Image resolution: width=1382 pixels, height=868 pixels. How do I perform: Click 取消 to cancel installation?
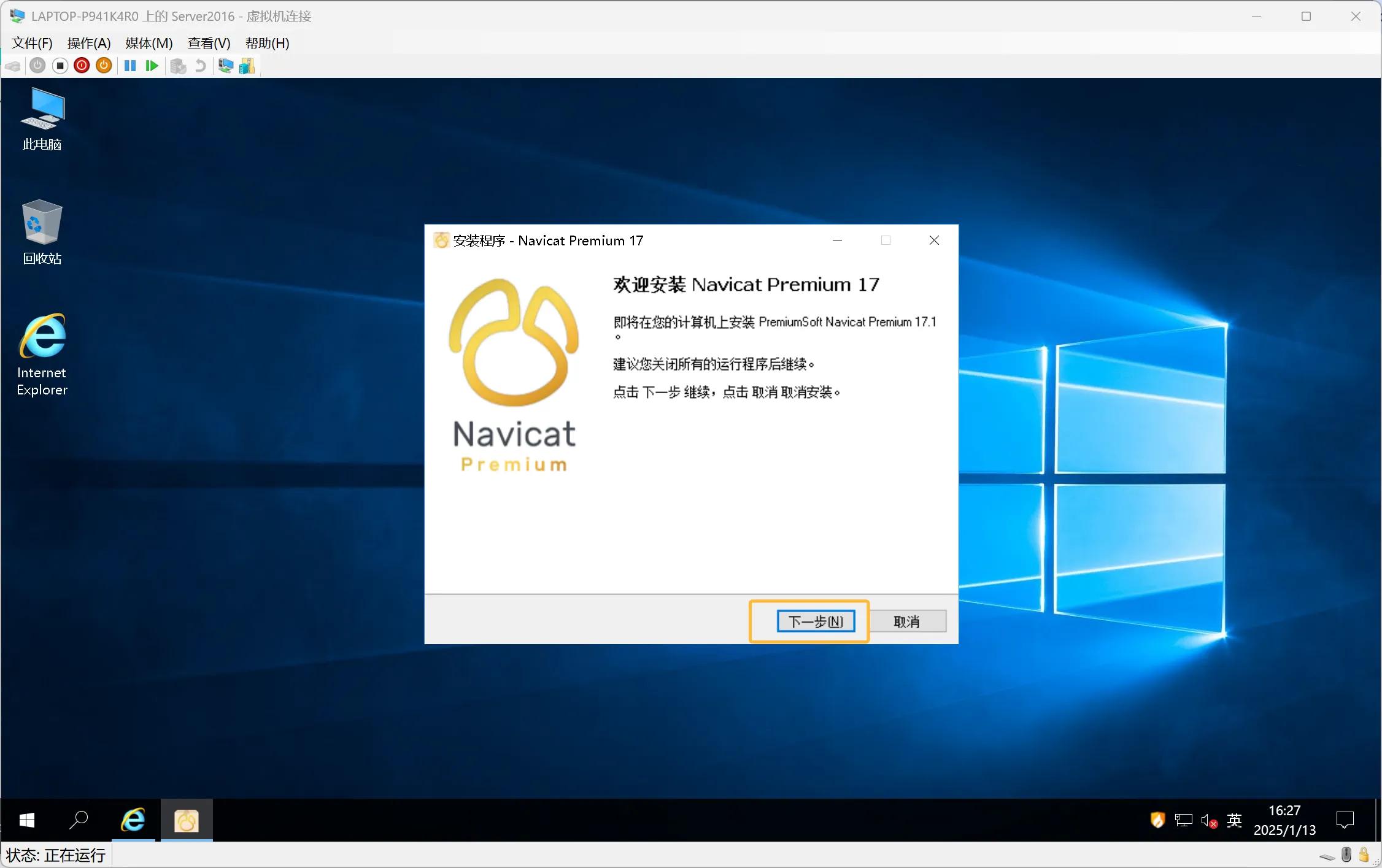[x=906, y=621]
